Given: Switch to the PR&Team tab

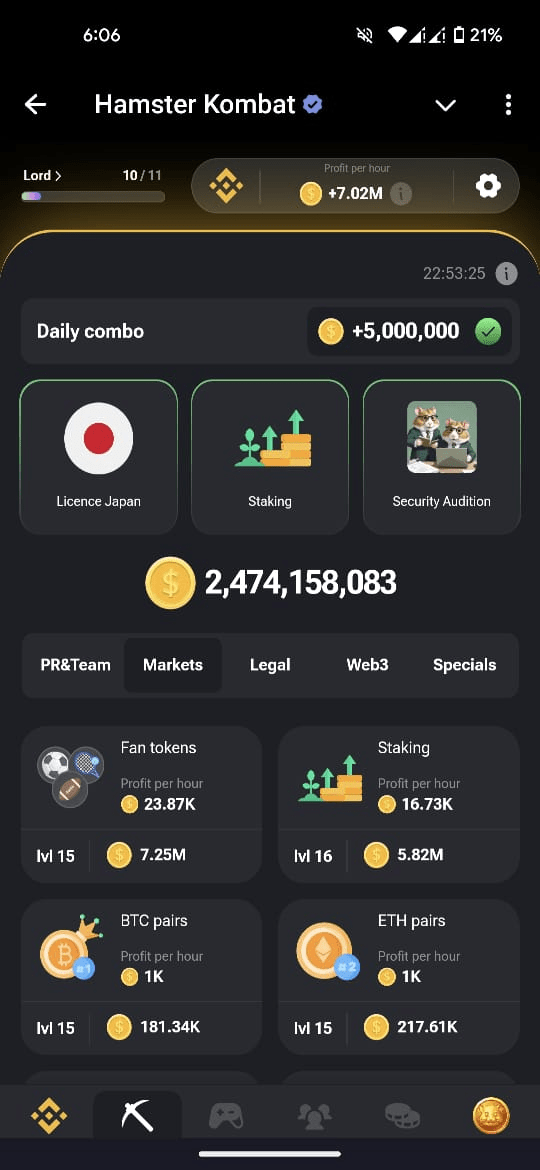Looking at the screenshot, I should [x=75, y=665].
